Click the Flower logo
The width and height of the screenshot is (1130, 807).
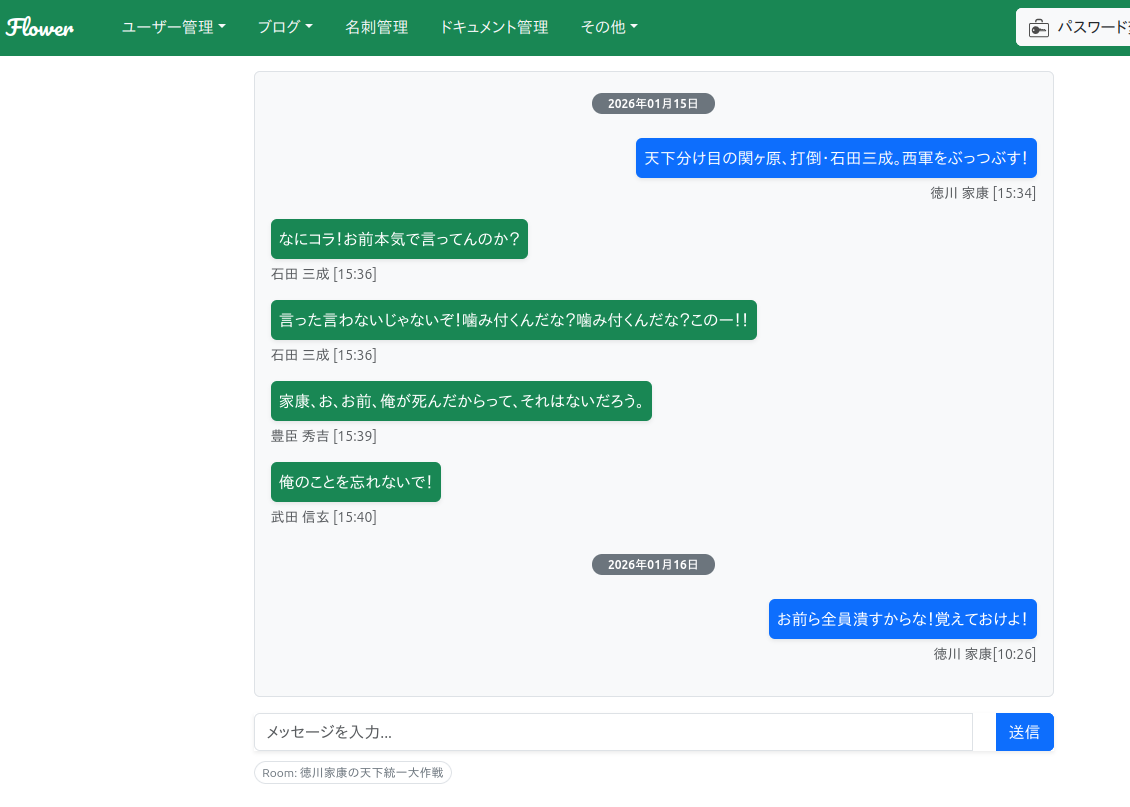[40, 27]
